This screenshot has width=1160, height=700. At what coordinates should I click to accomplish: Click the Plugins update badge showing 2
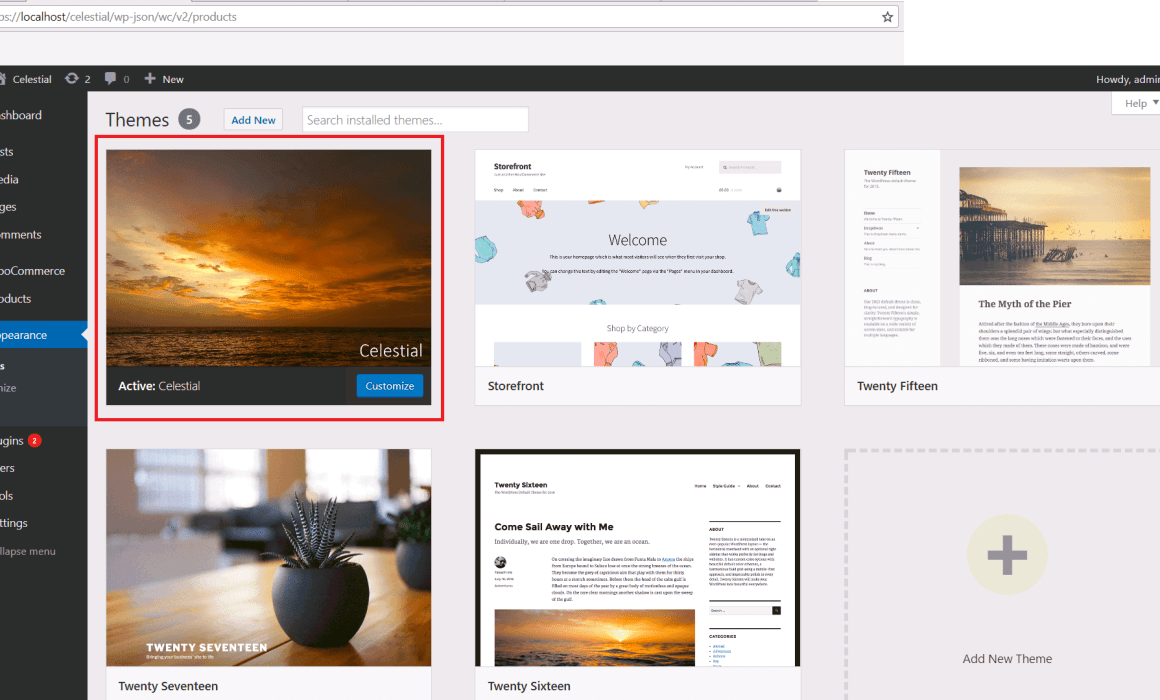point(34,440)
